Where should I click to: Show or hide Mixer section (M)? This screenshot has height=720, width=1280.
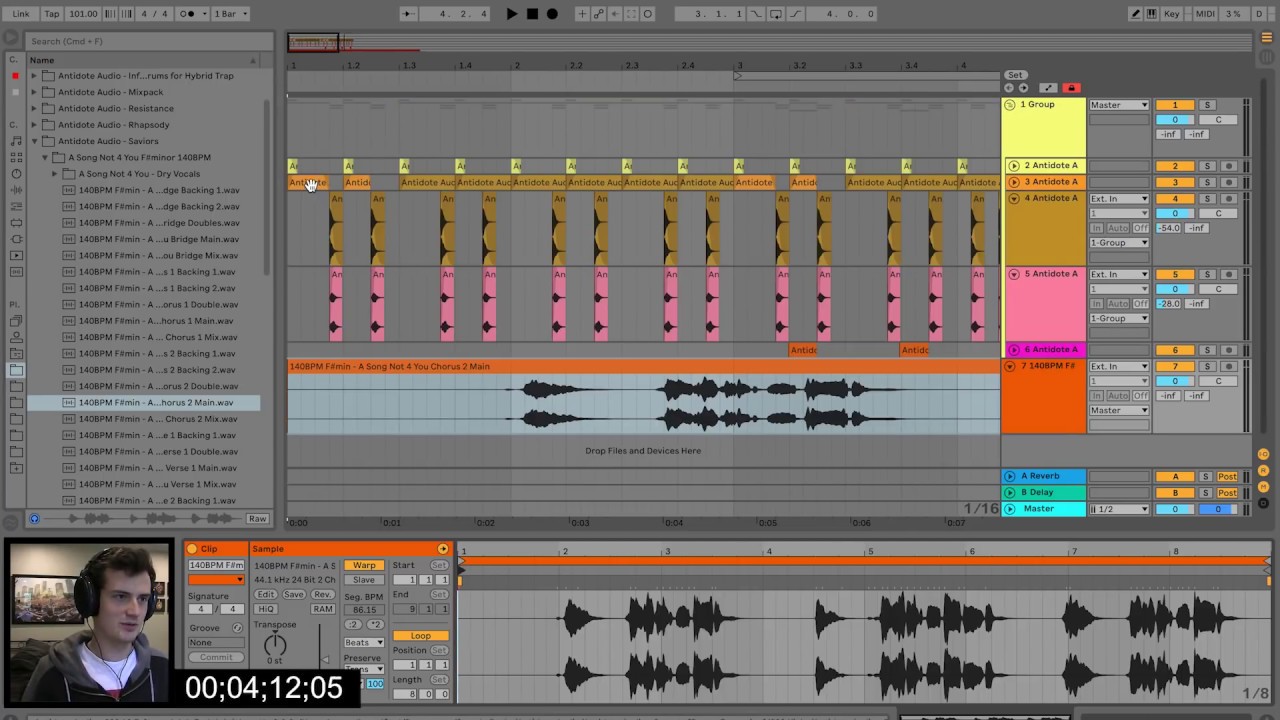pyautogui.click(x=1264, y=487)
